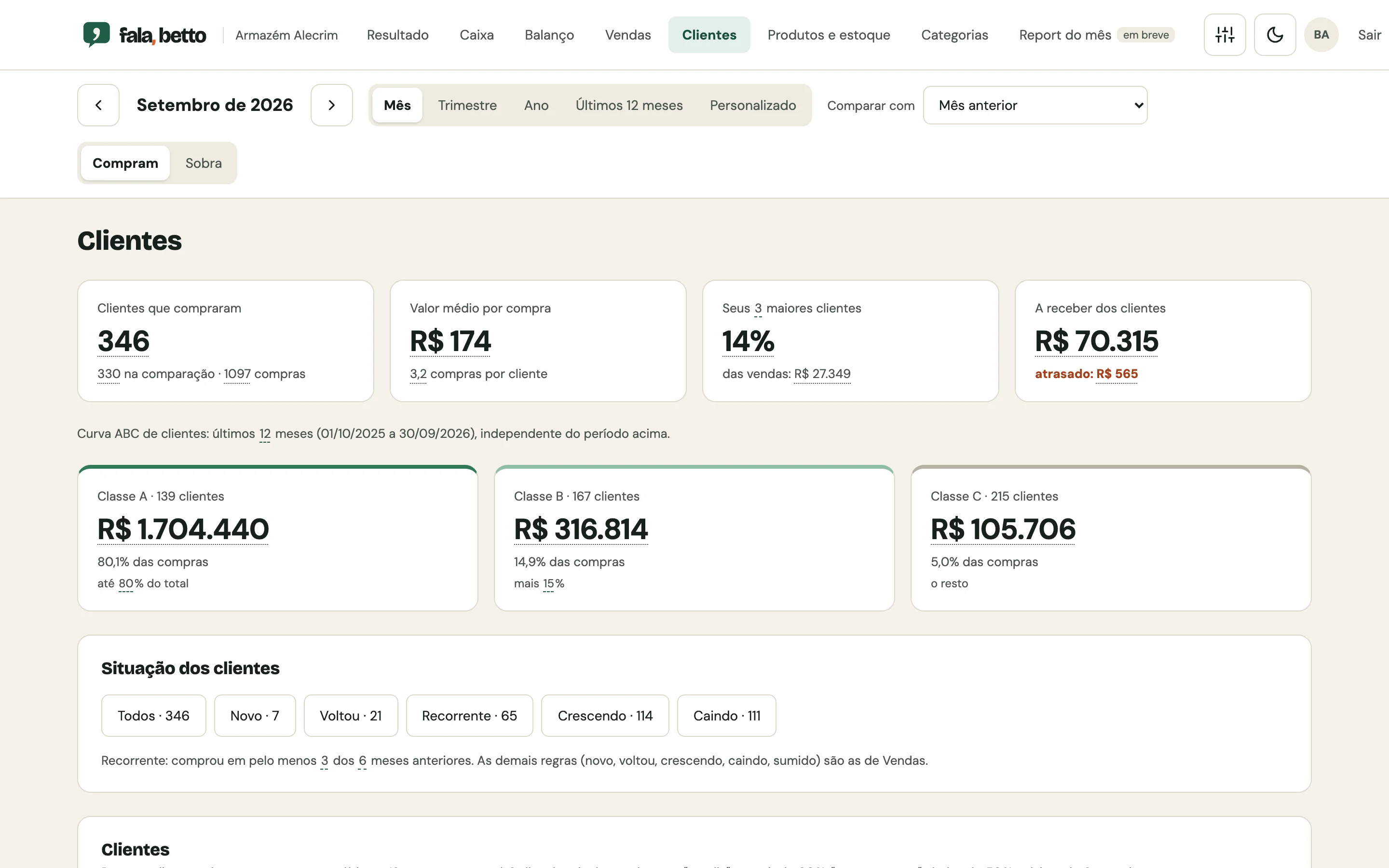Click the 1097 compras figure

(x=237, y=374)
